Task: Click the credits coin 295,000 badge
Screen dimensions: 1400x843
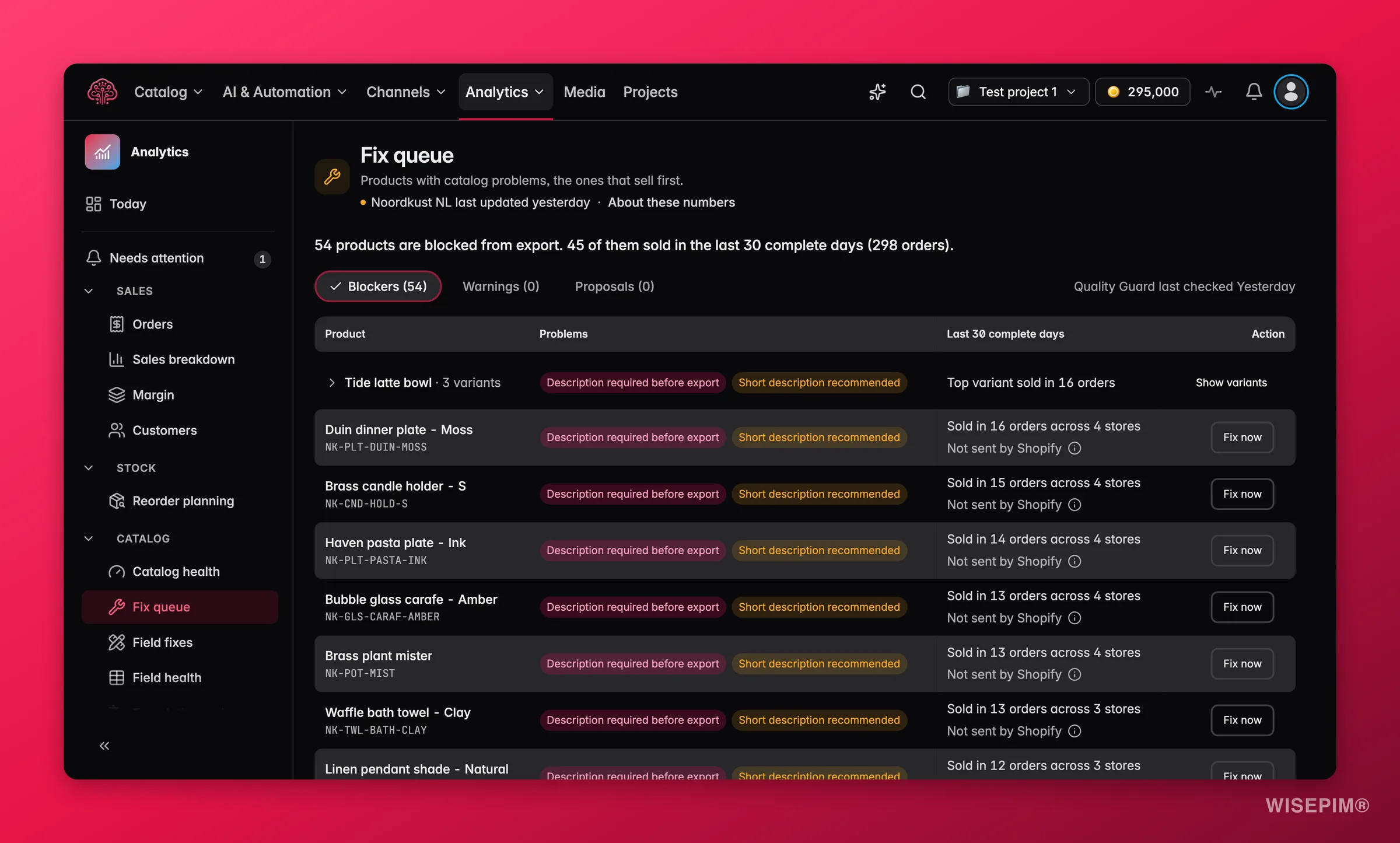Action: (1142, 92)
